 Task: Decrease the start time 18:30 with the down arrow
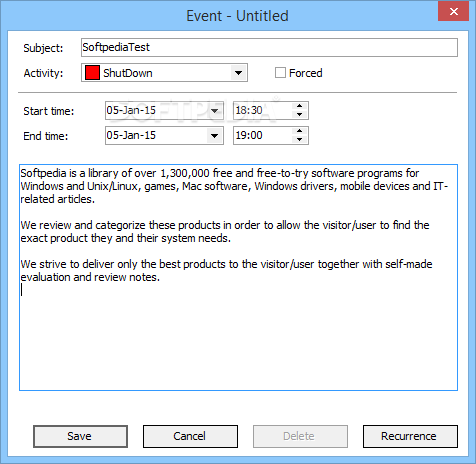[299, 114]
